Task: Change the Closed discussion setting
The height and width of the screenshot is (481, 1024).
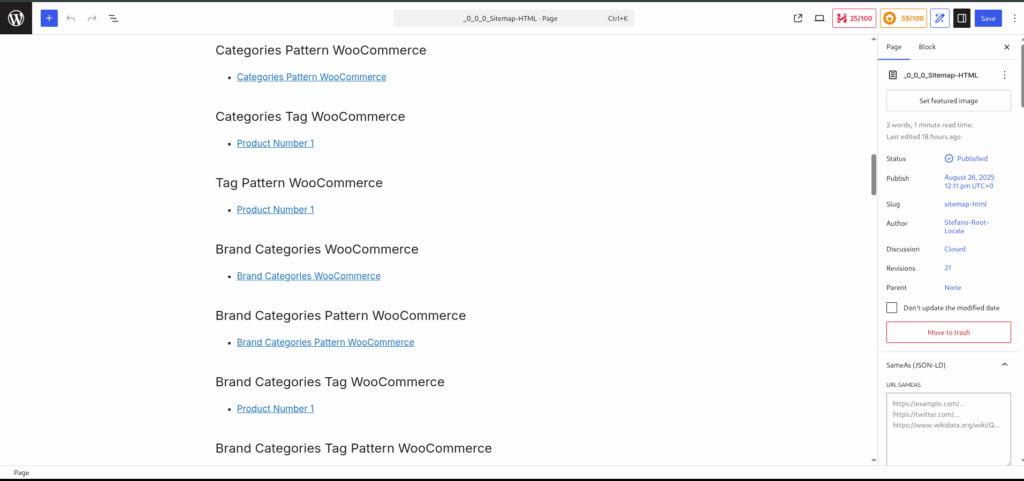Action: click(955, 249)
